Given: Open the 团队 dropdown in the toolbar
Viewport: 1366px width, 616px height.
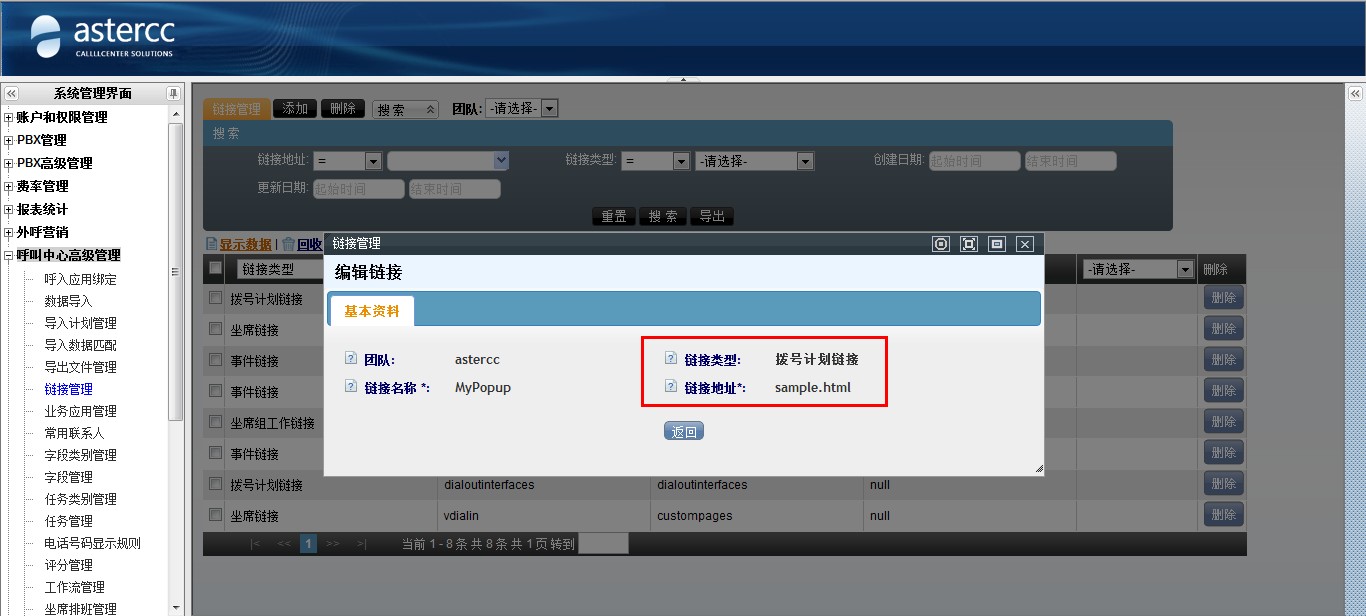Looking at the screenshot, I should tap(549, 108).
